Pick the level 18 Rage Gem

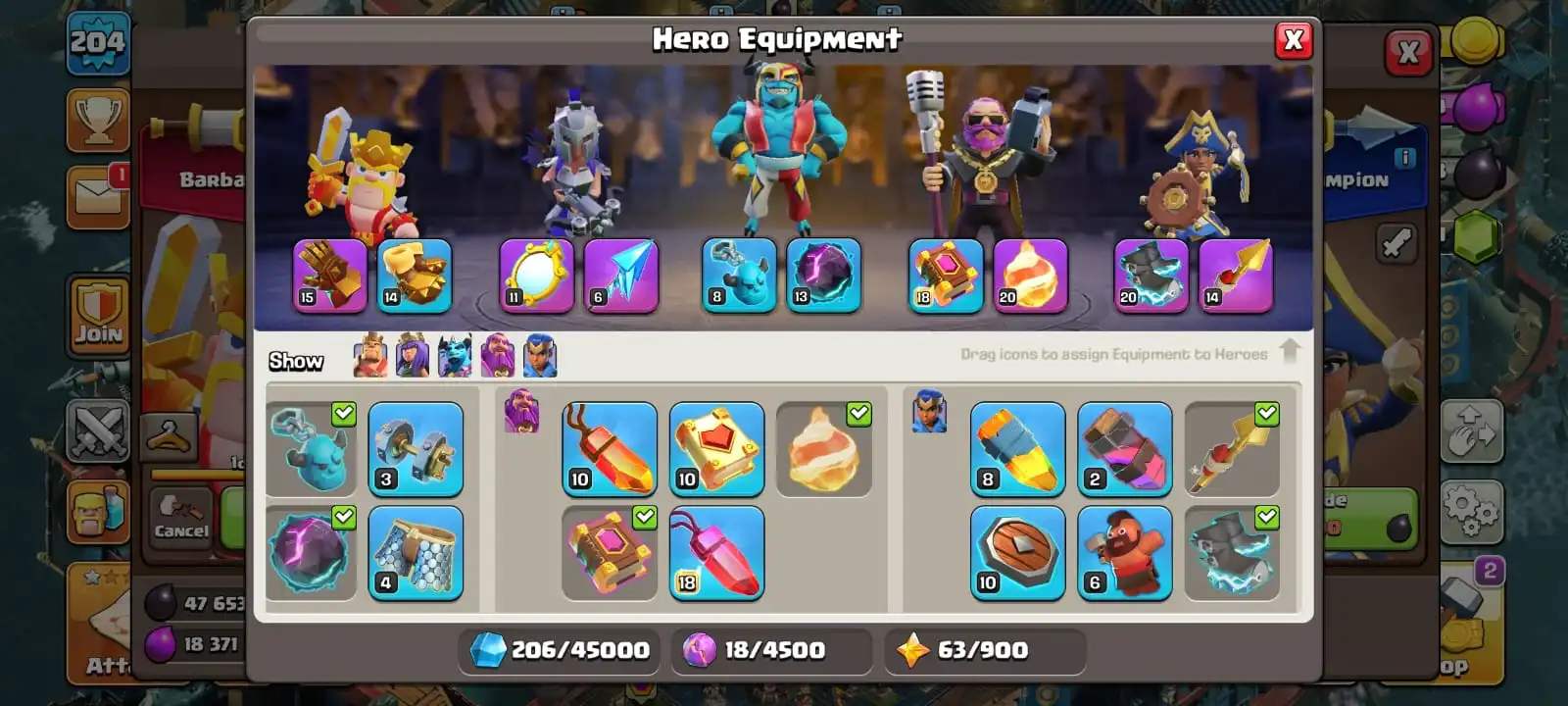[716, 553]
